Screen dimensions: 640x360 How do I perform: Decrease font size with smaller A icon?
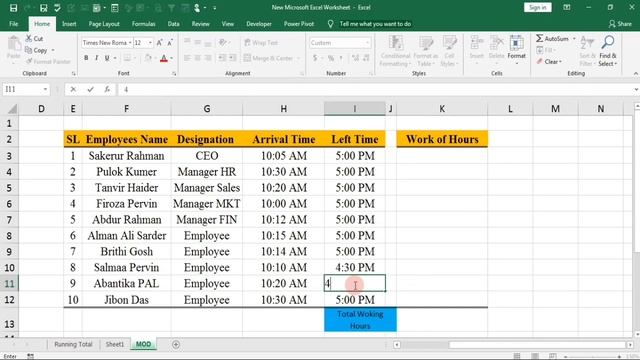170,42
